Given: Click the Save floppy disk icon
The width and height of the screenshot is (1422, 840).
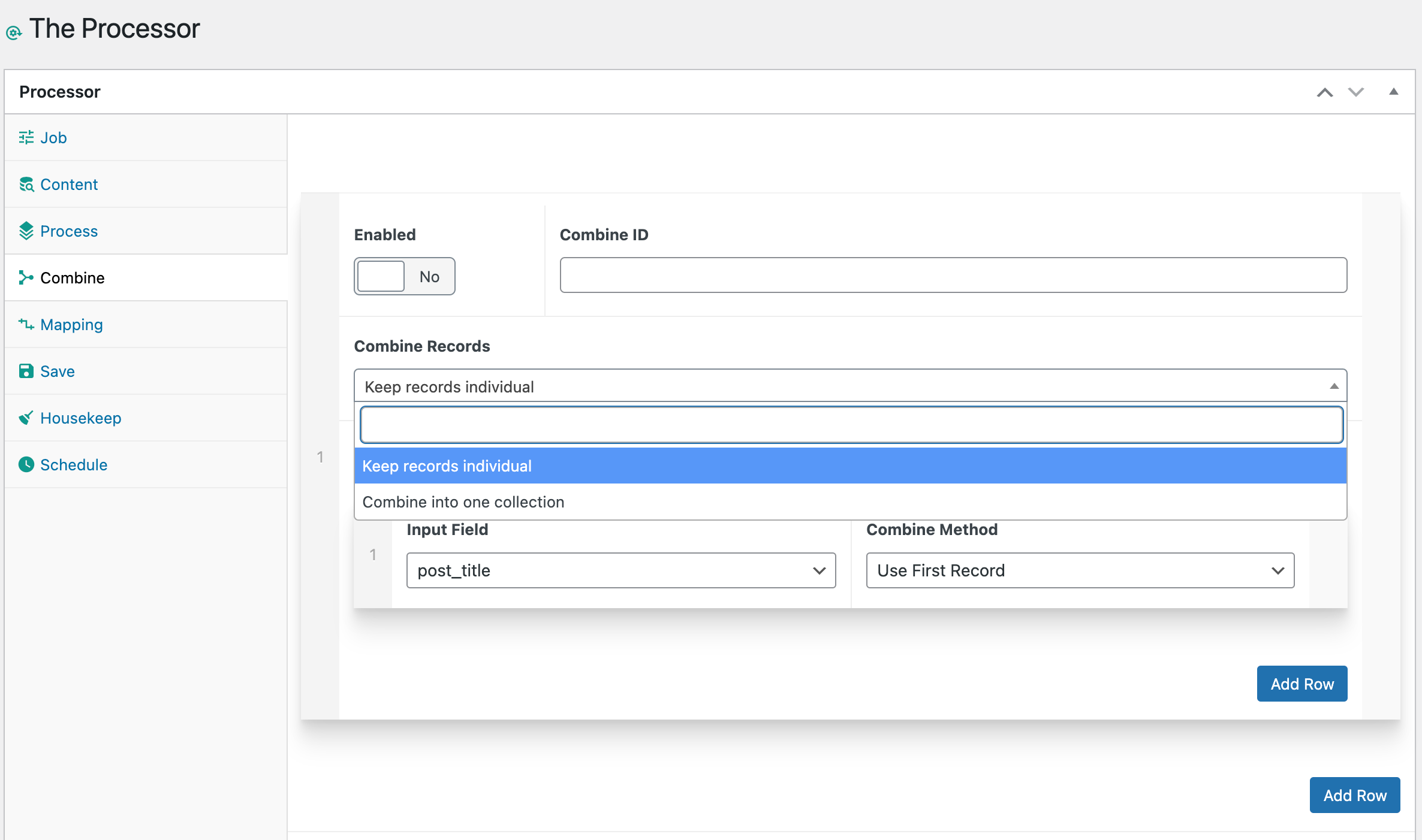Looking at the screenshot, I should click(26, 371).
